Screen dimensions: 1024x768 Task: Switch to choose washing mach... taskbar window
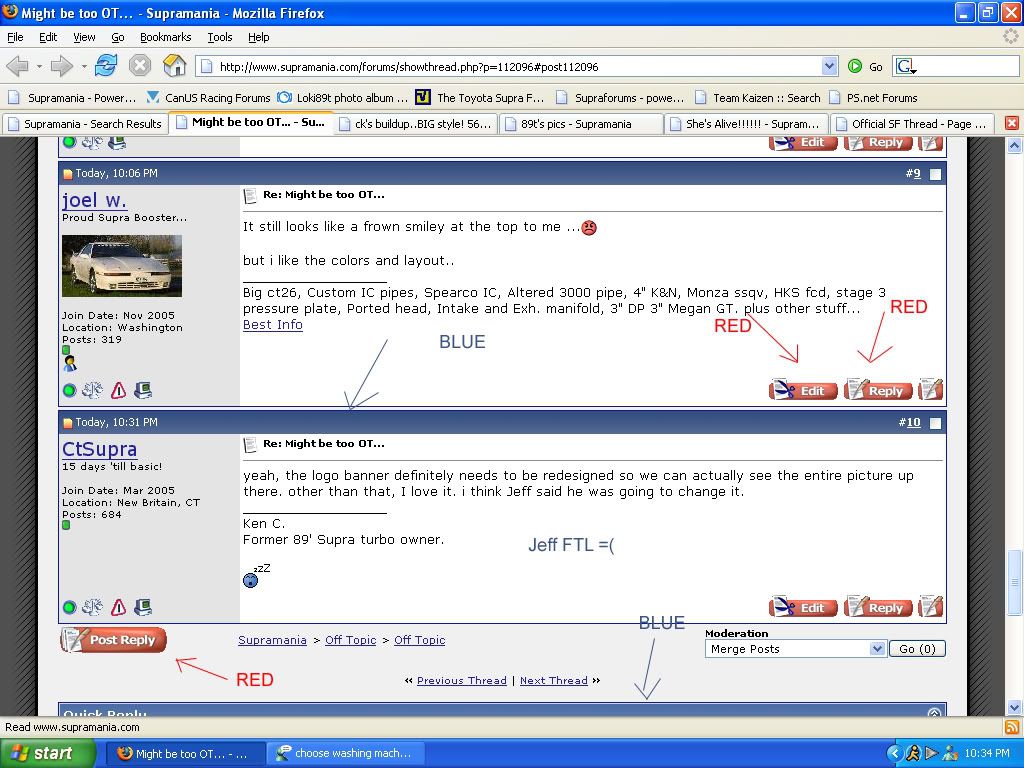[x=346, y=753]
